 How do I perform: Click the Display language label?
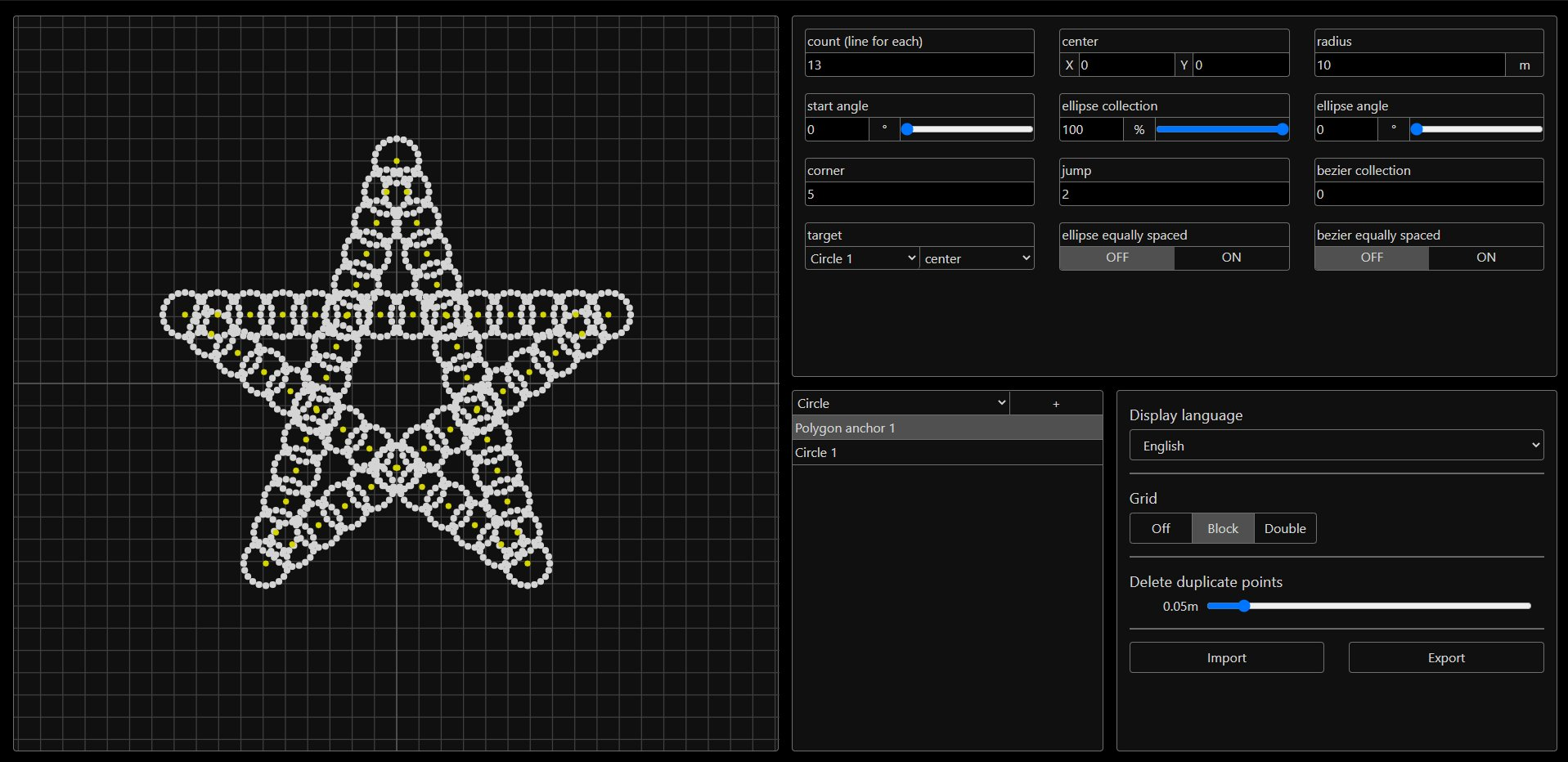1185,415
